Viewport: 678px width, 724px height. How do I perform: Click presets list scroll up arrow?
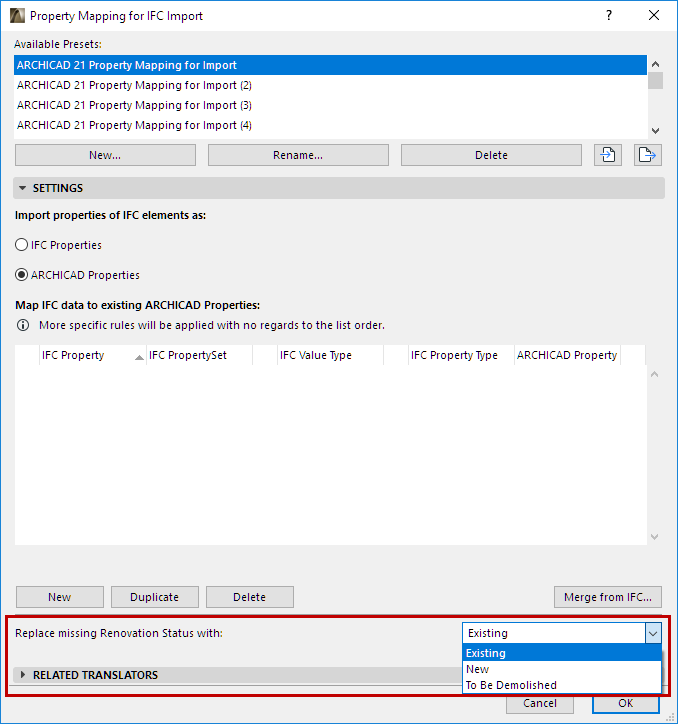(x=655, y=64)
